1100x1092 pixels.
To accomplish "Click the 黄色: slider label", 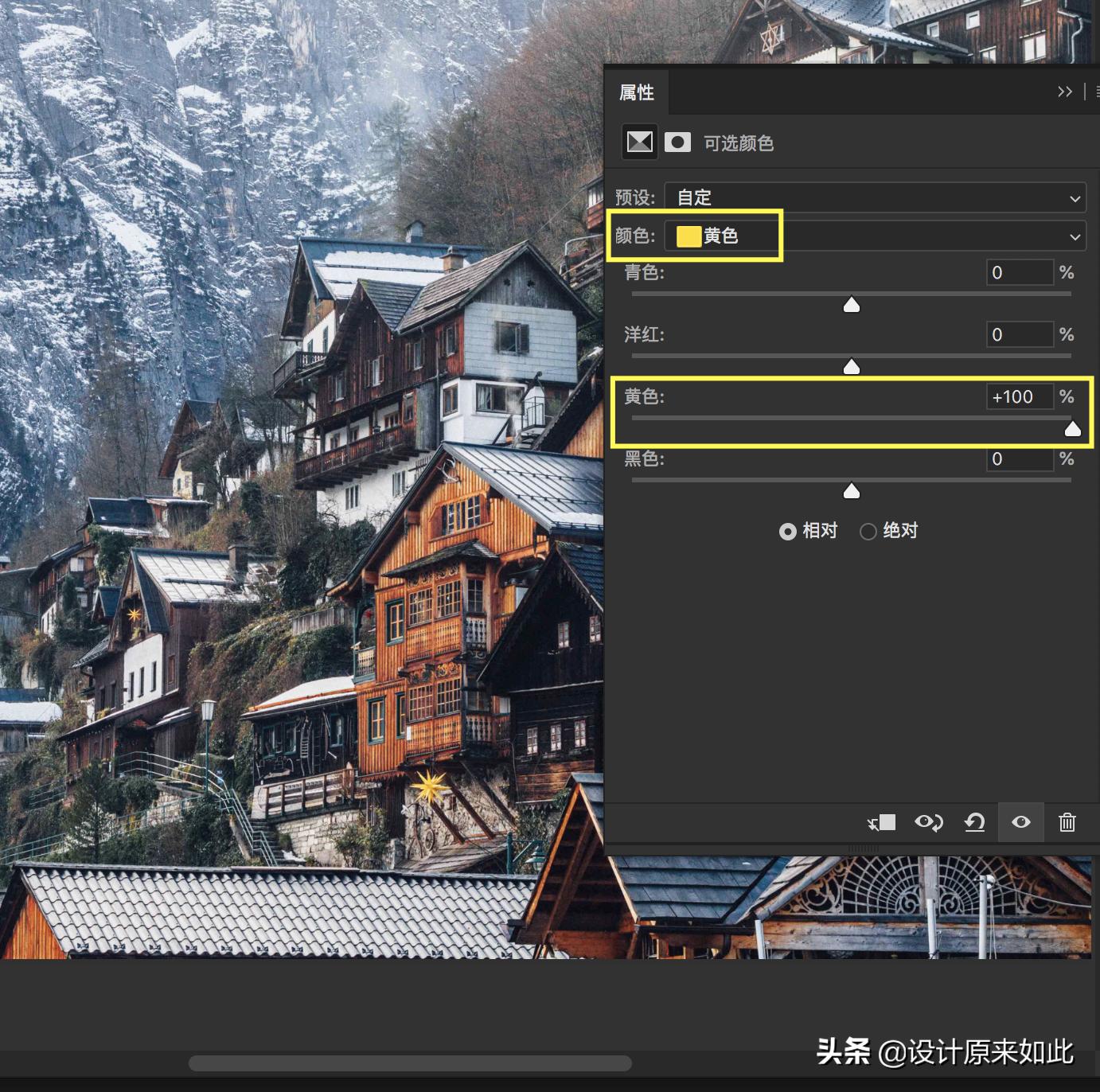I will click(644, 396).
